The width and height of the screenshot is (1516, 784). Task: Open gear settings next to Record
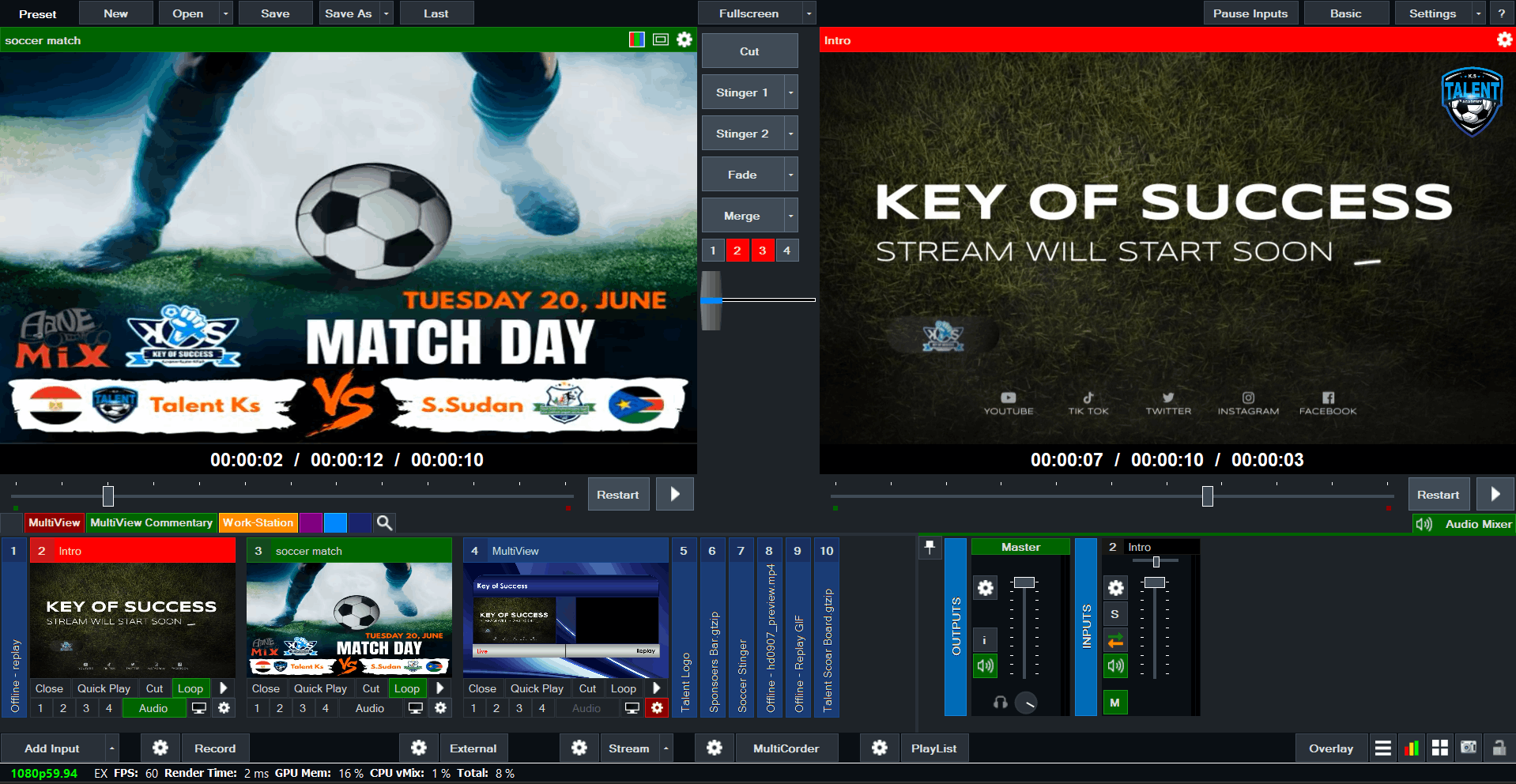coord(160,748)
